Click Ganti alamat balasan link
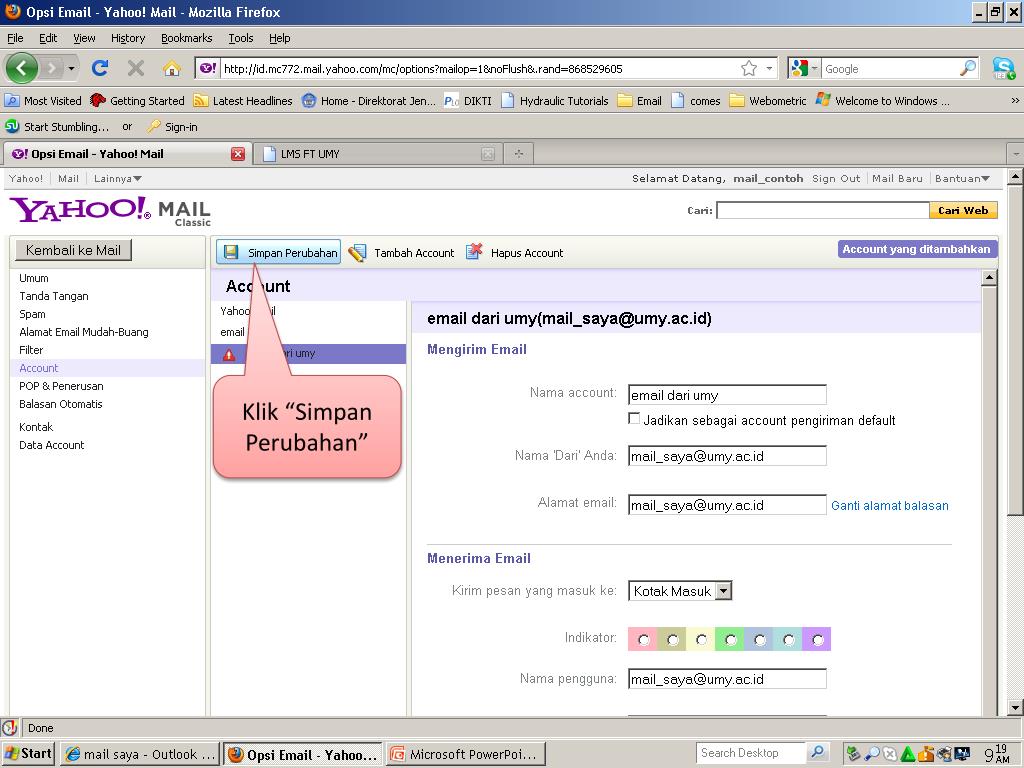The width and height of the screenshot is (1024, 768). [889, 505]
